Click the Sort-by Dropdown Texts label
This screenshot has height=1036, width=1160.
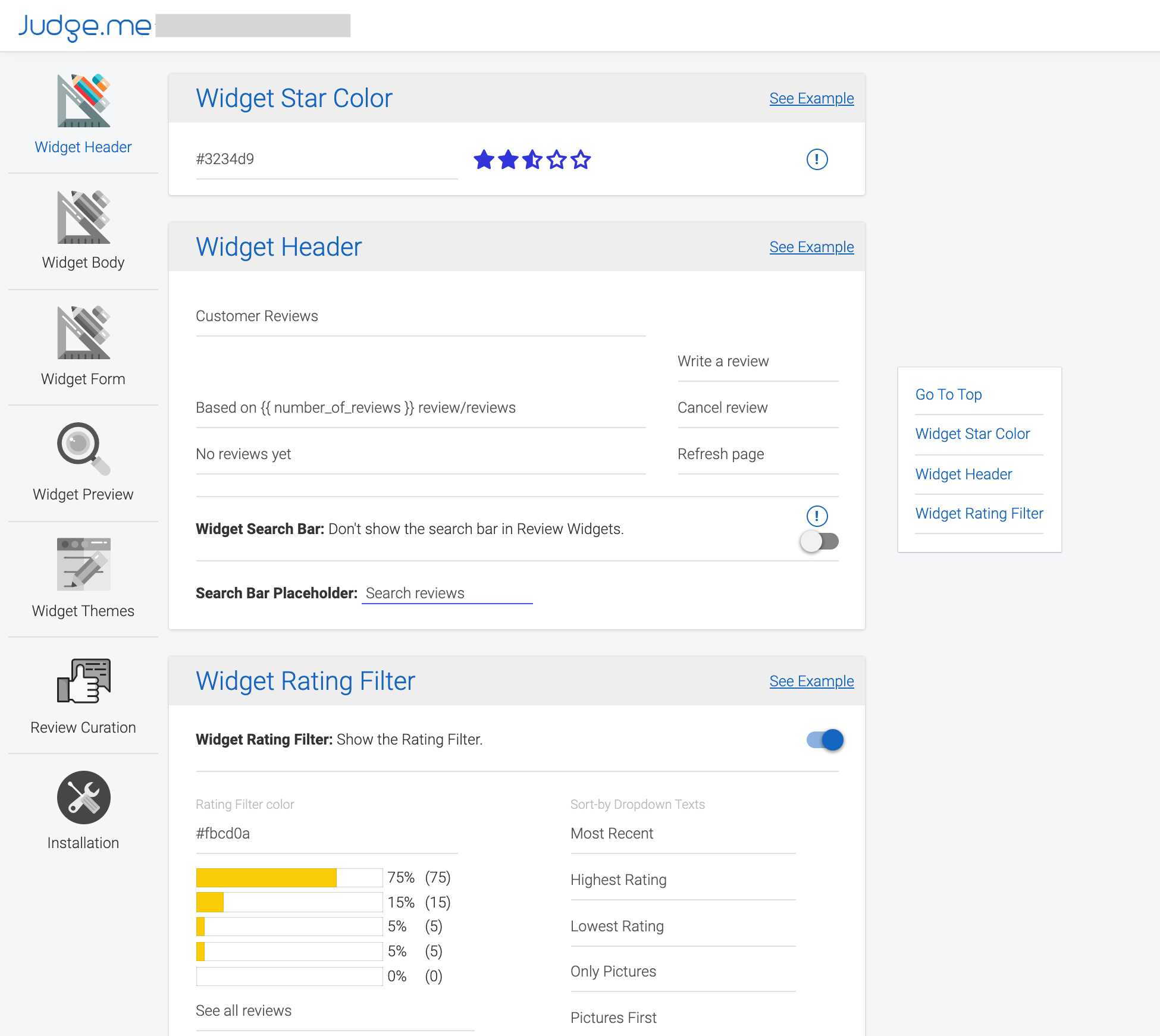coord(637,804)
